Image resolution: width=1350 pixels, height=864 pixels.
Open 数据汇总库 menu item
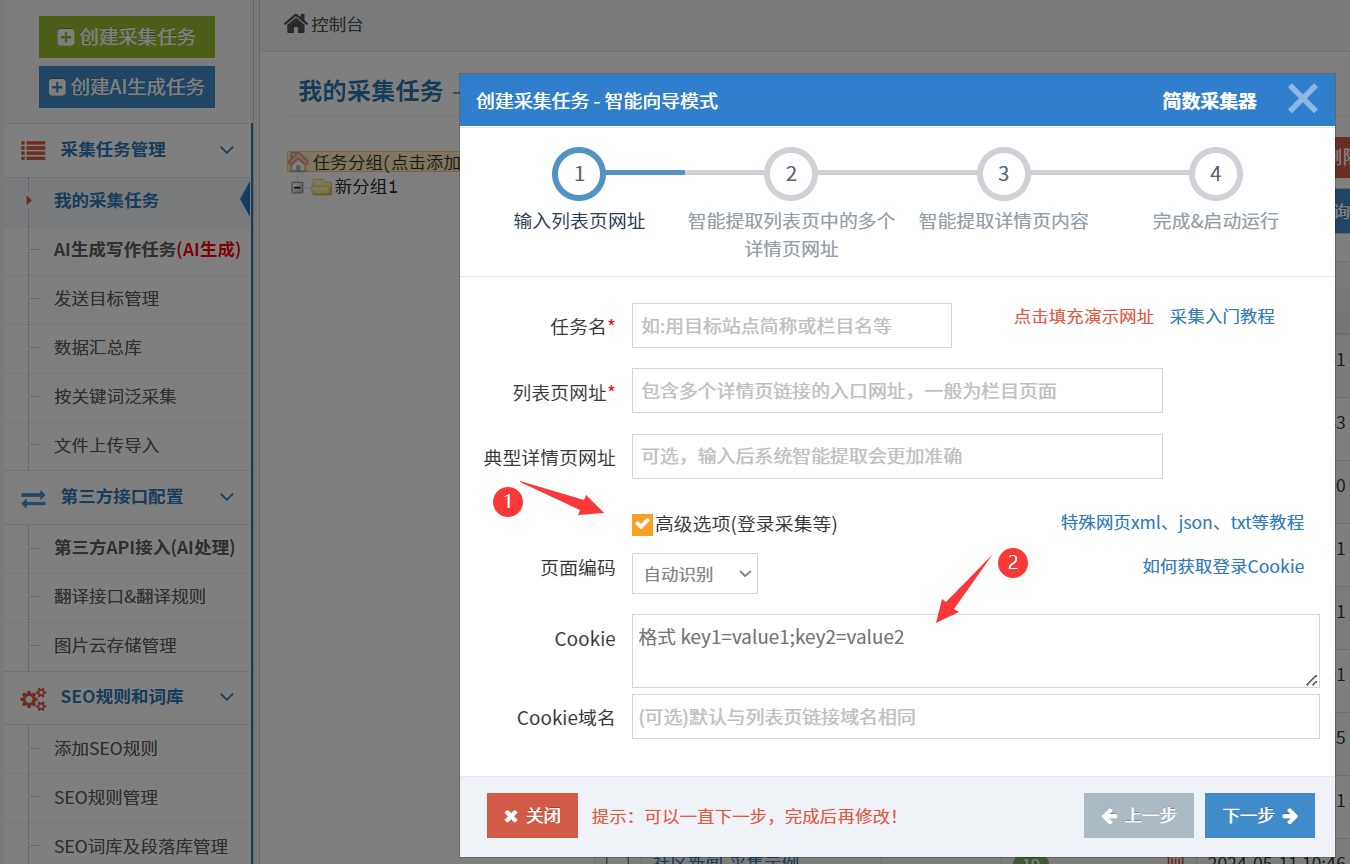(97, 348)
